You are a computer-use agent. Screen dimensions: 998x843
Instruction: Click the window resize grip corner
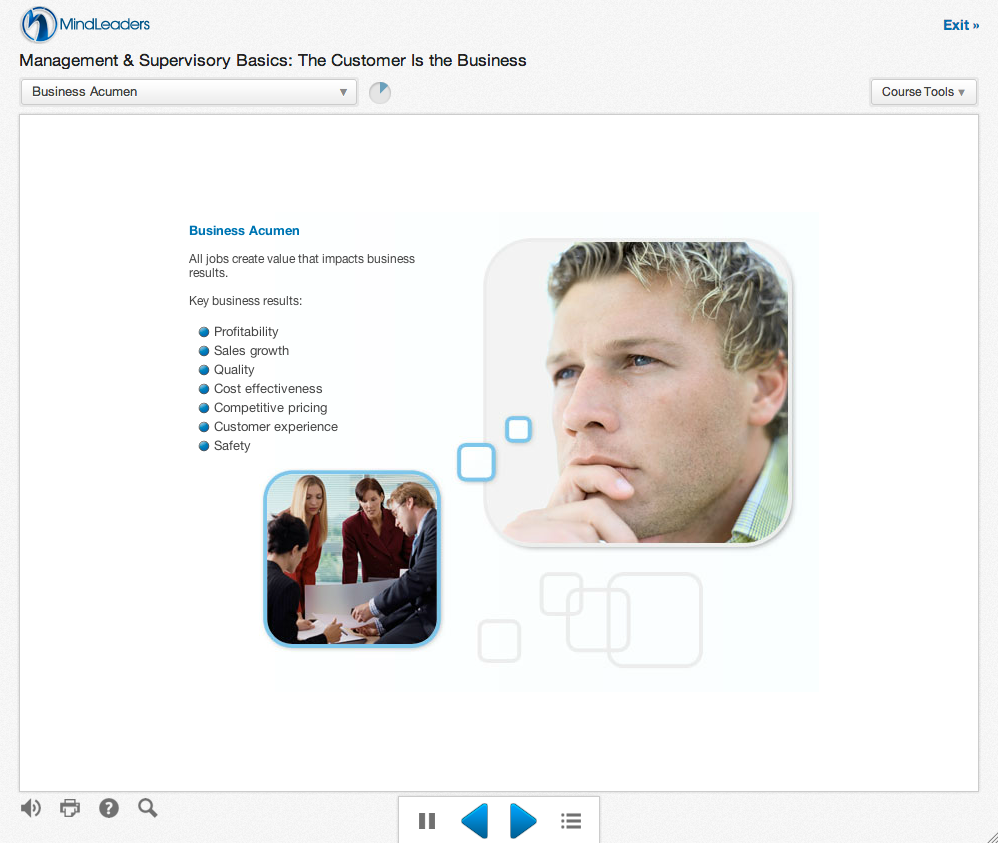coord(989,835)
